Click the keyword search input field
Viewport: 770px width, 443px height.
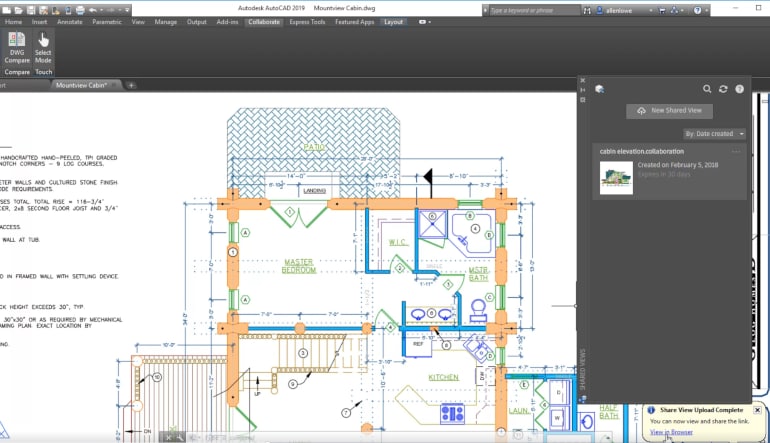[x=534, y=10]
